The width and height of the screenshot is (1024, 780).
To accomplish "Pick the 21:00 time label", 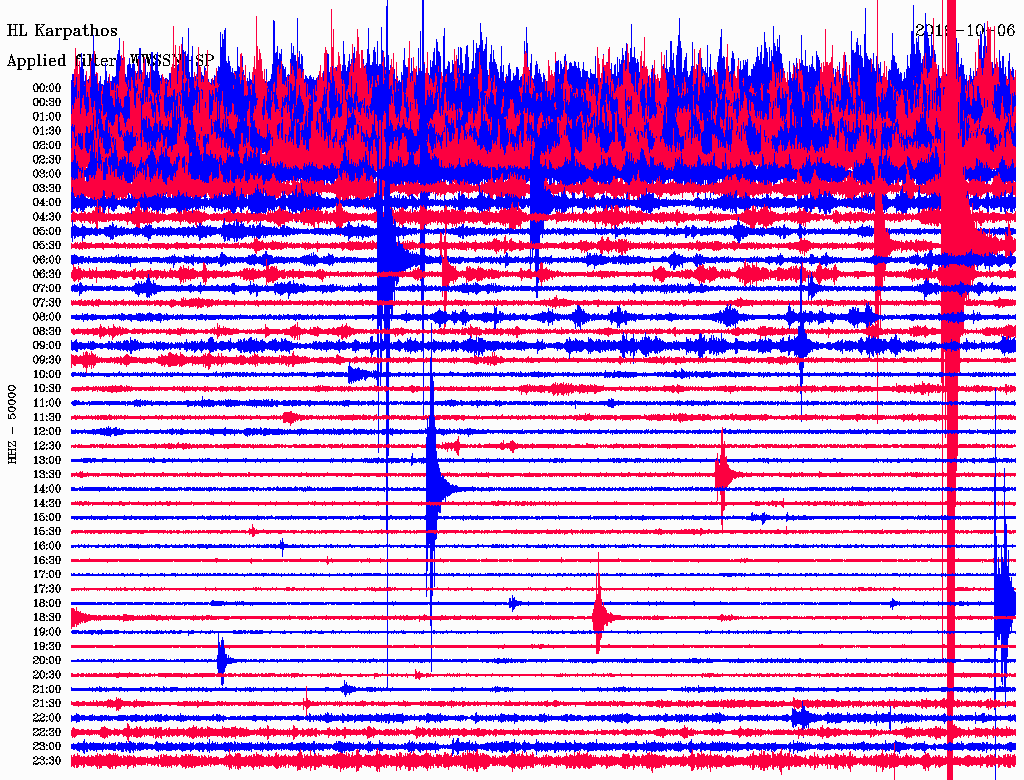I will [x=47, y=690].
